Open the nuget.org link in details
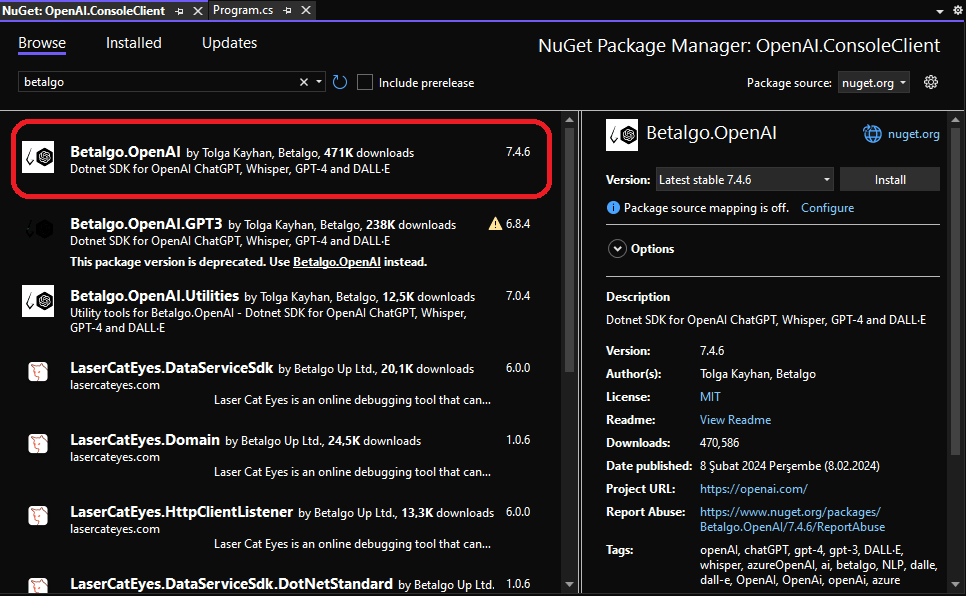Screen dimensions: 966x596 click(x=914, y=134)
